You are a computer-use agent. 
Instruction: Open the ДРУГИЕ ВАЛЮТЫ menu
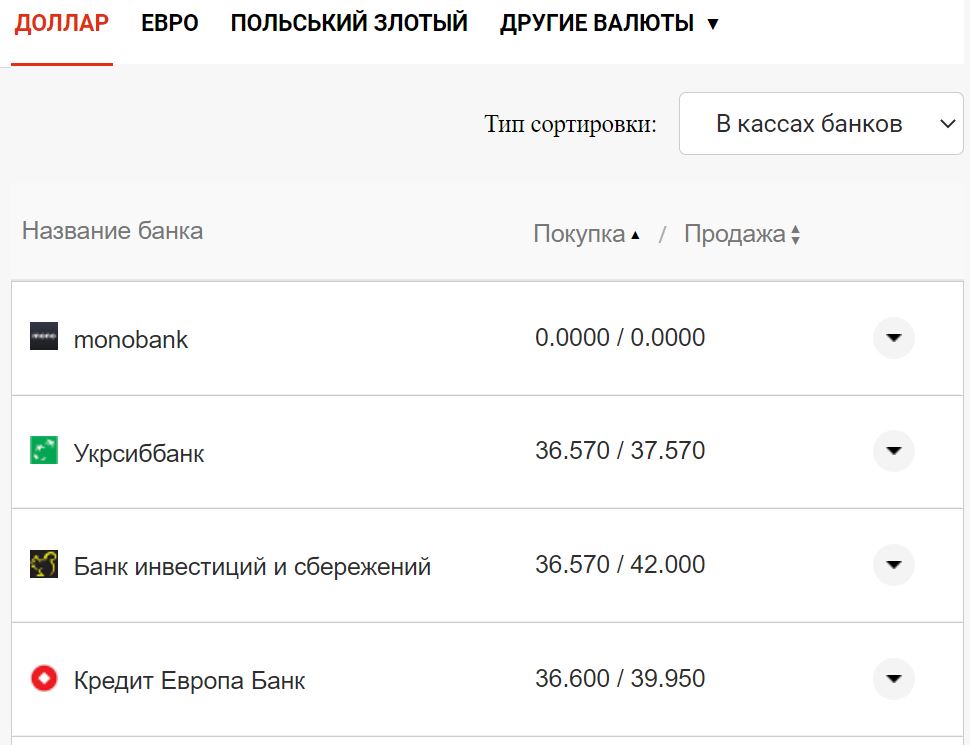click(x=595, y=22)
